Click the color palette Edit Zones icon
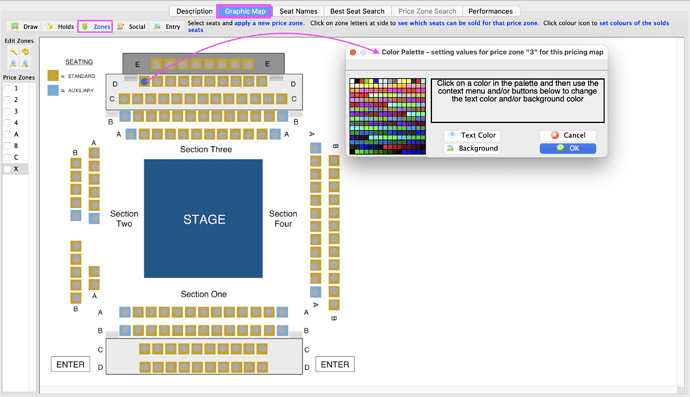Viewport: 690px width, 397px height. (25, 52)
